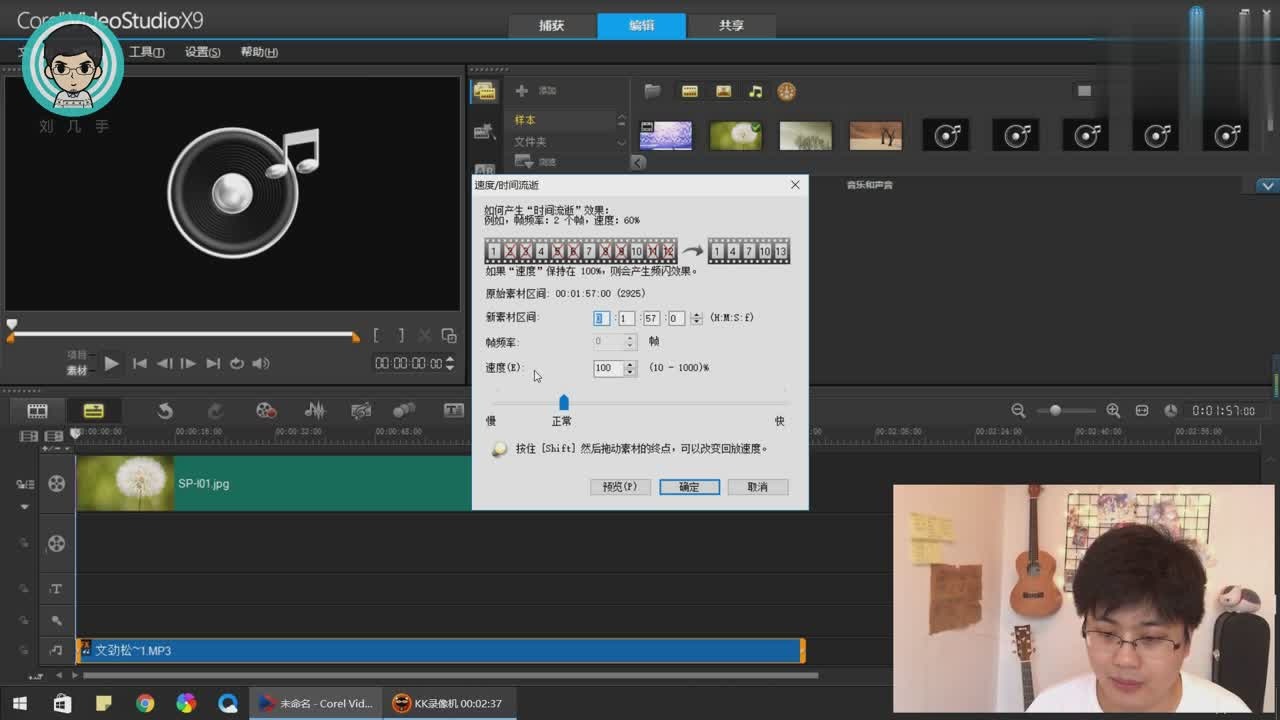Switch to timeline view icon
This screenshot has height=720, width=1280.
tap(93, 410)
